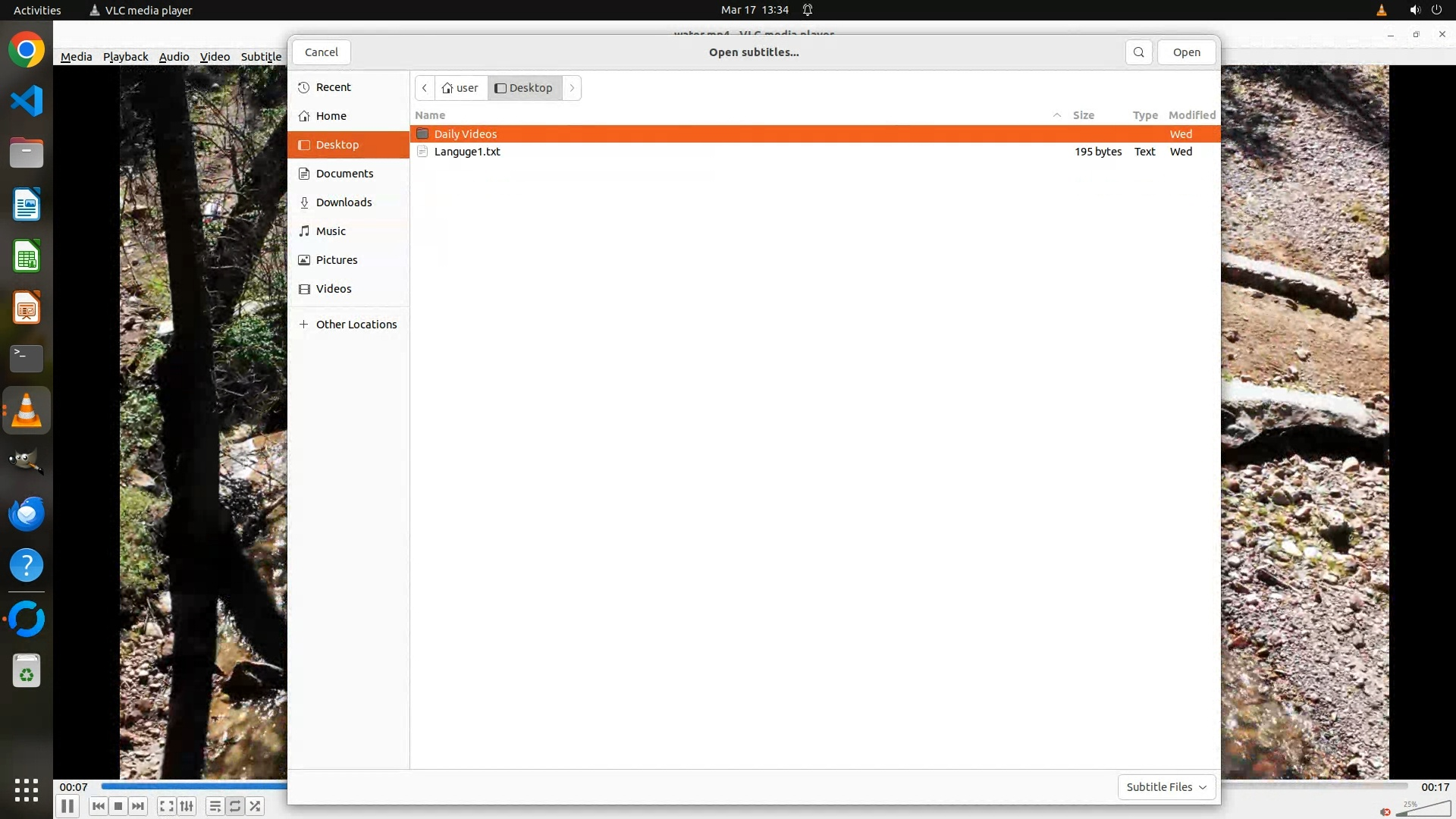Click the path forward chevron arrow
Screen dimensions: 1456x819
click(x=572, y=88)
